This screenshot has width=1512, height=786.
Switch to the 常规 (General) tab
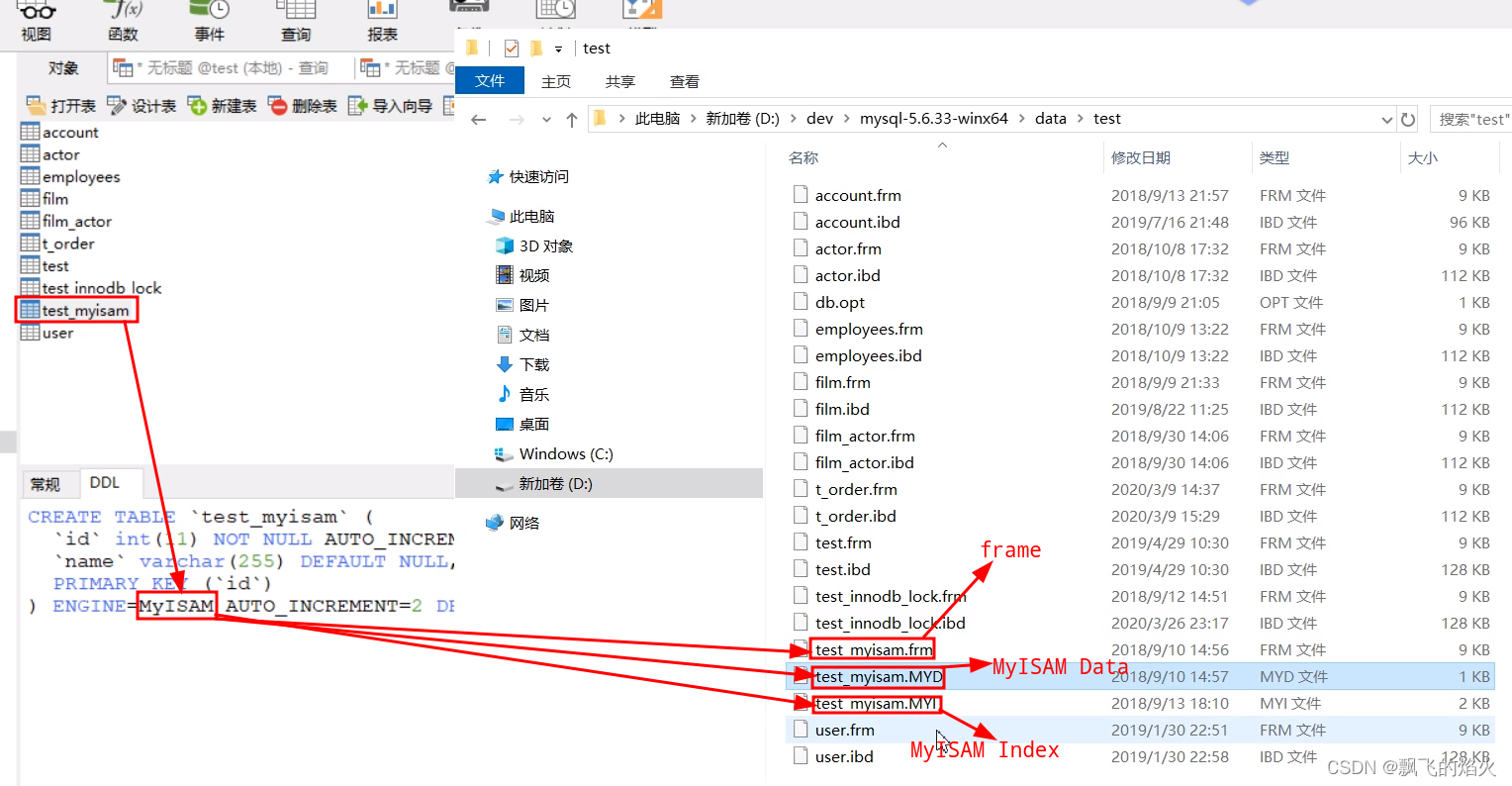pos(46,484)
